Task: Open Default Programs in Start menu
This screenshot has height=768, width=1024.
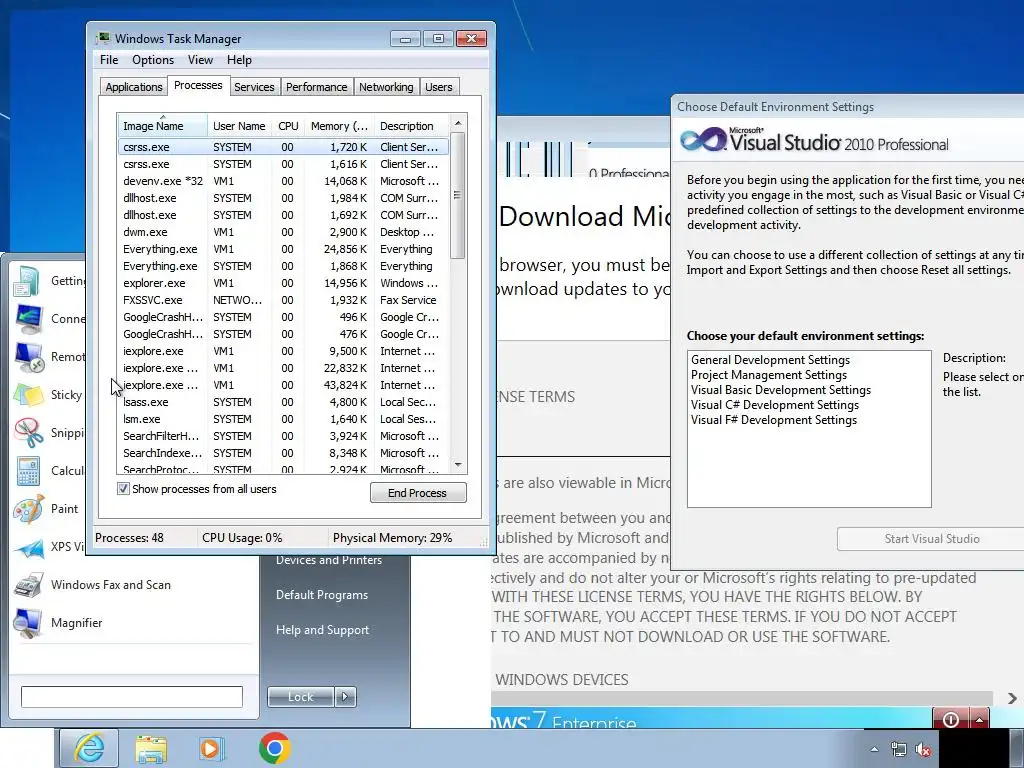Action: tap(322, 595)
